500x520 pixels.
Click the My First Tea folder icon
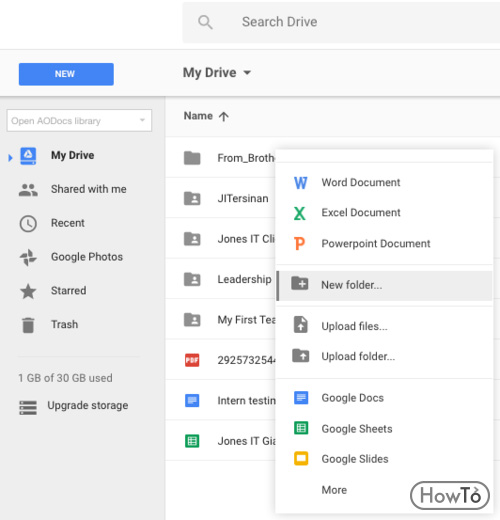point(192,320)
